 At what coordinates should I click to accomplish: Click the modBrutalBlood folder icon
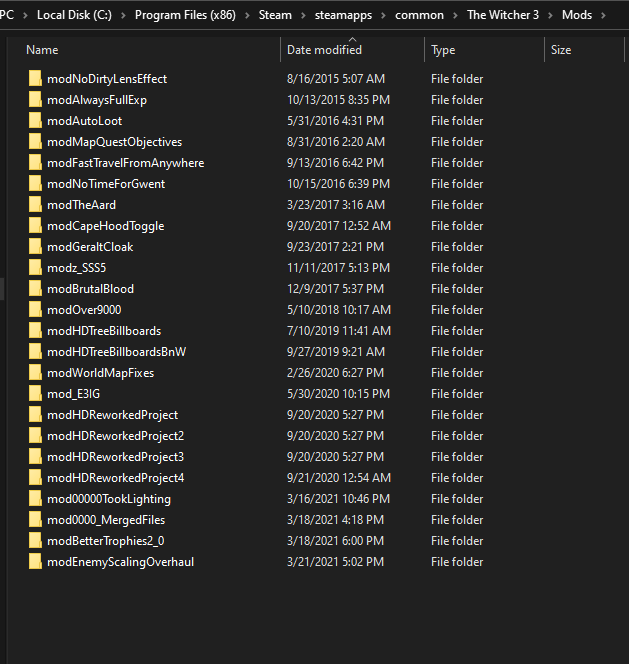coord(35,289)
